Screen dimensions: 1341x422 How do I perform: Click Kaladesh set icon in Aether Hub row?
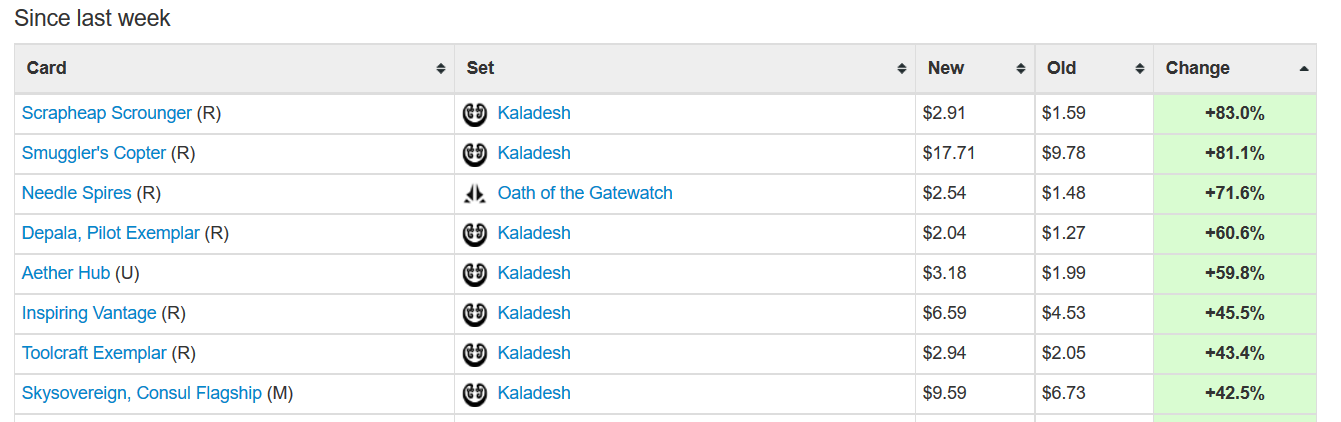point(474,274)
